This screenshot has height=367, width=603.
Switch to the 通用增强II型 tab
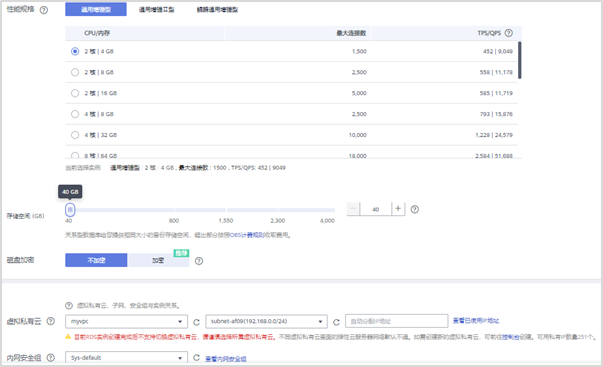coord(157,10)
